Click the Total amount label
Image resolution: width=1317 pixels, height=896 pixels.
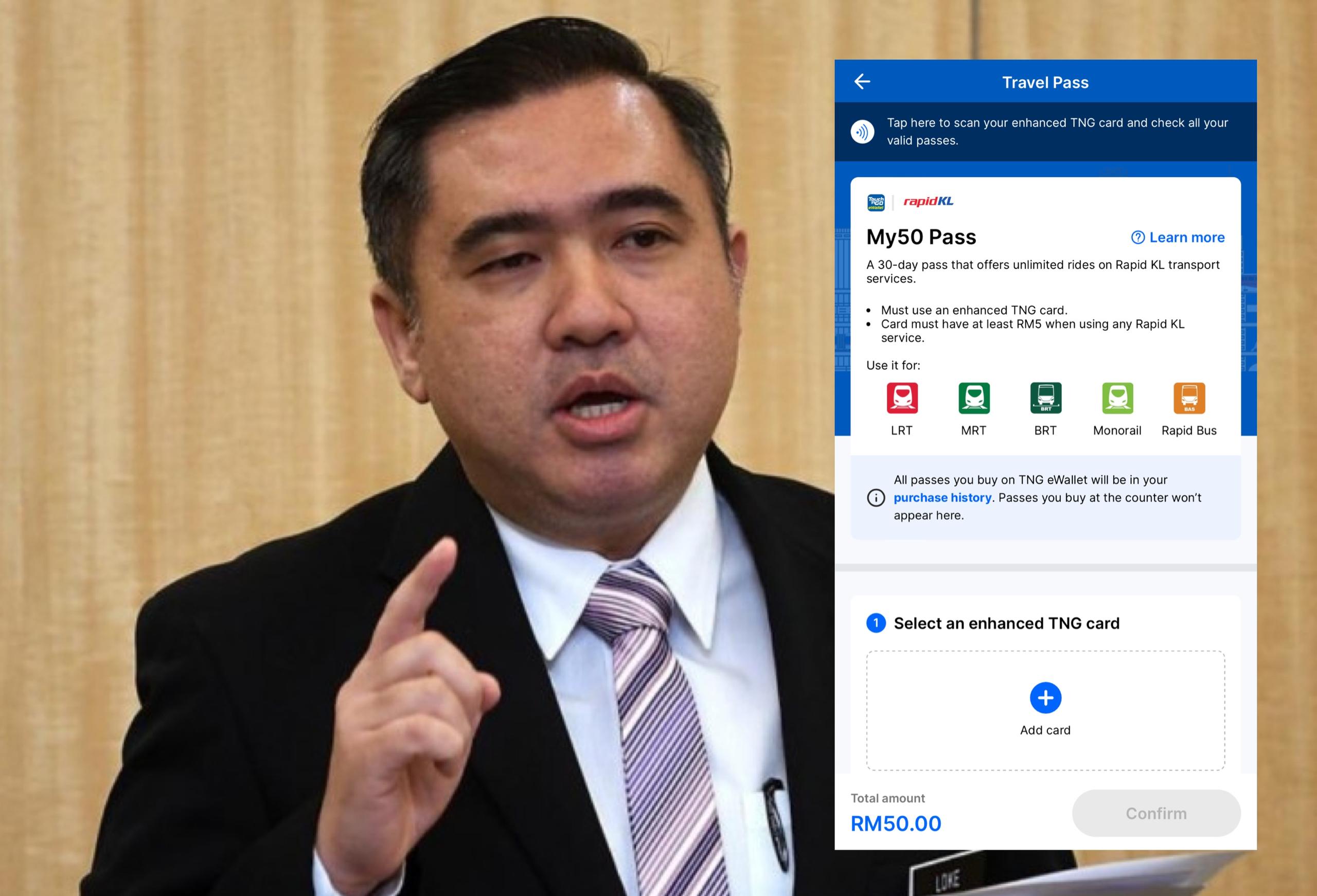pos(887,798)
